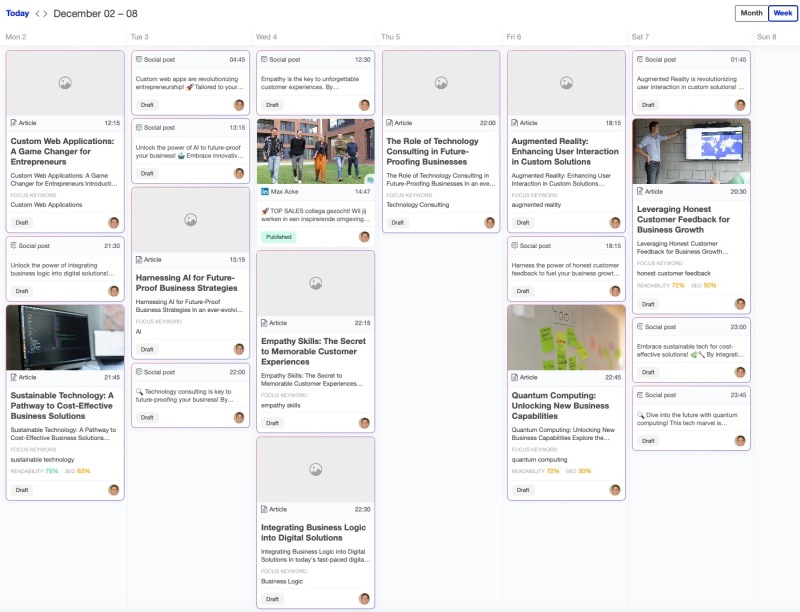Click the Published badge on Wednesday's post
The height and width of the screenshot is (612, 800).
[279, 237]
